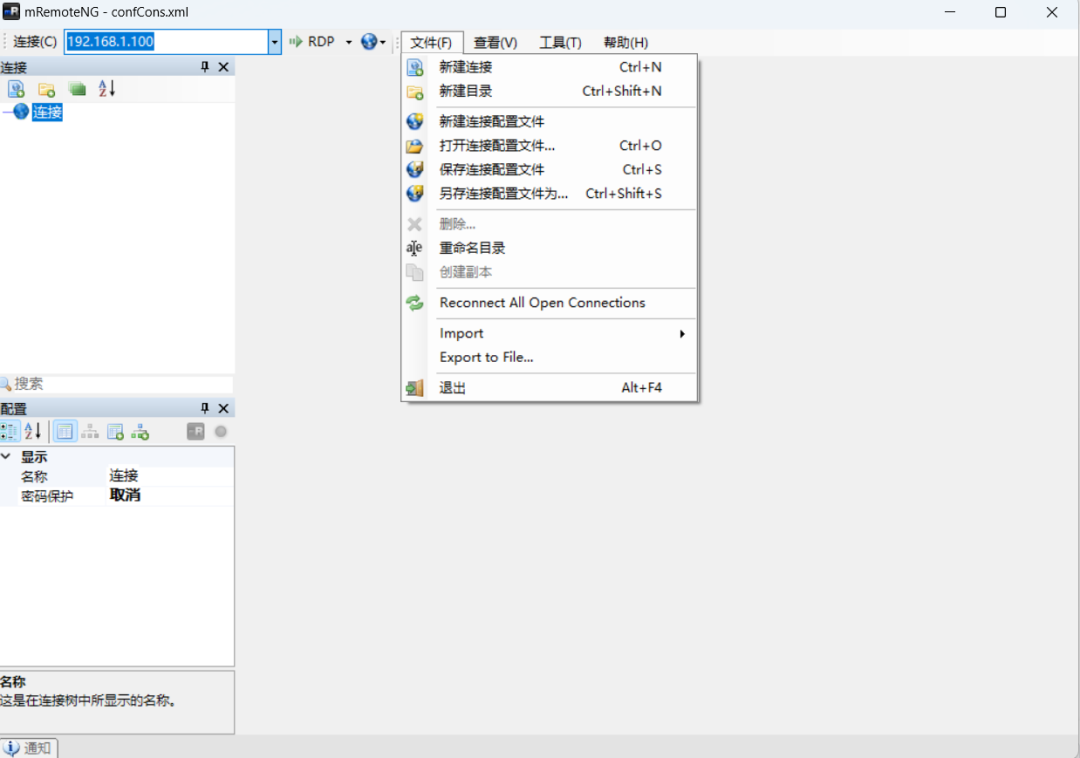Screen dimensions: 1080x758
Task: Click new connection icon in 连接 panel toolbar
Action: (16, 89)
